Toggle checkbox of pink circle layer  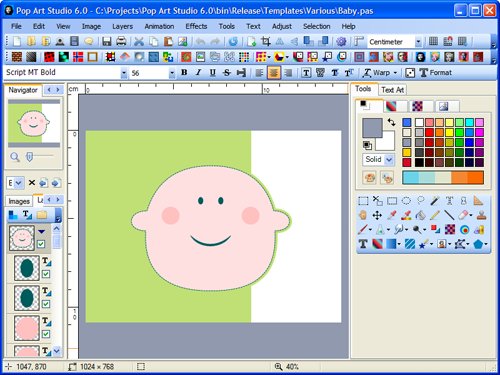click(46, 334)
